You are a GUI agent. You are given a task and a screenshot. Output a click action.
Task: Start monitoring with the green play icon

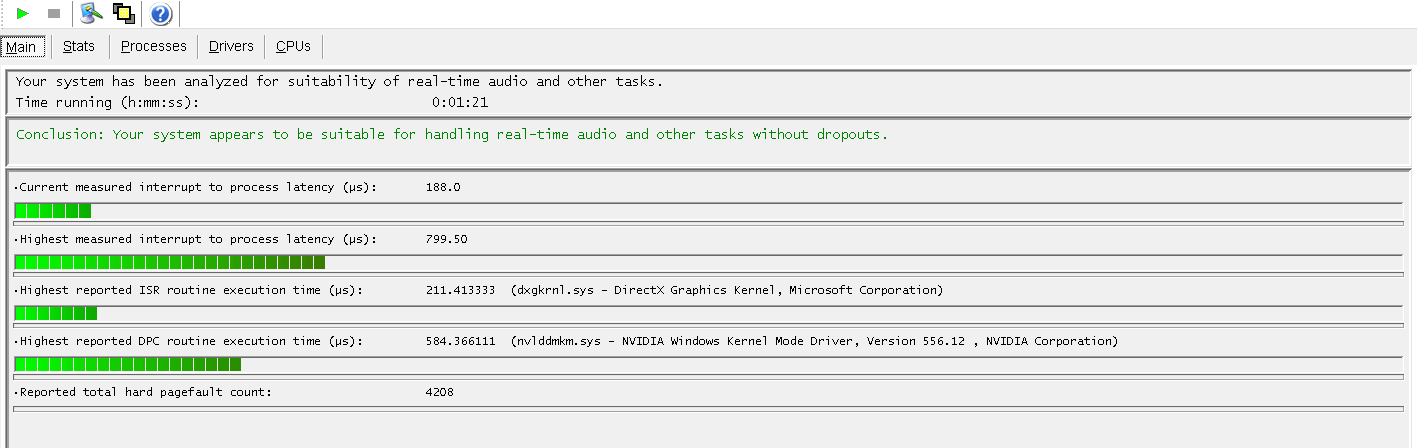(23, 14)
